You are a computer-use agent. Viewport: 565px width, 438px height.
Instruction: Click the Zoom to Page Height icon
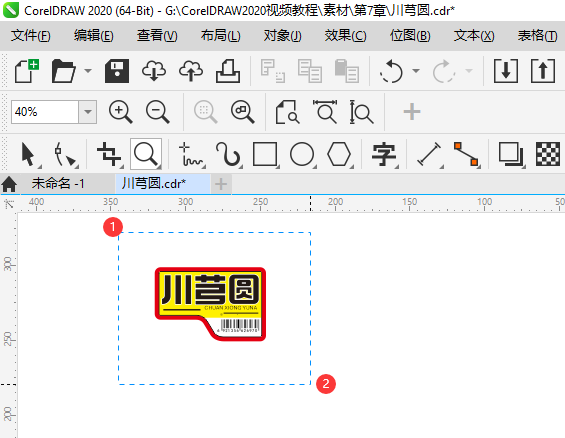click(x=361, y=112)
